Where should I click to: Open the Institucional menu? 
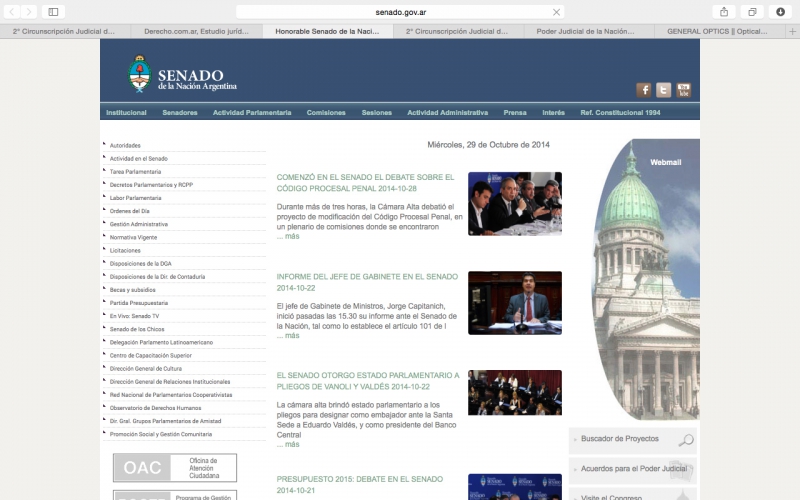tap(126, 113)
